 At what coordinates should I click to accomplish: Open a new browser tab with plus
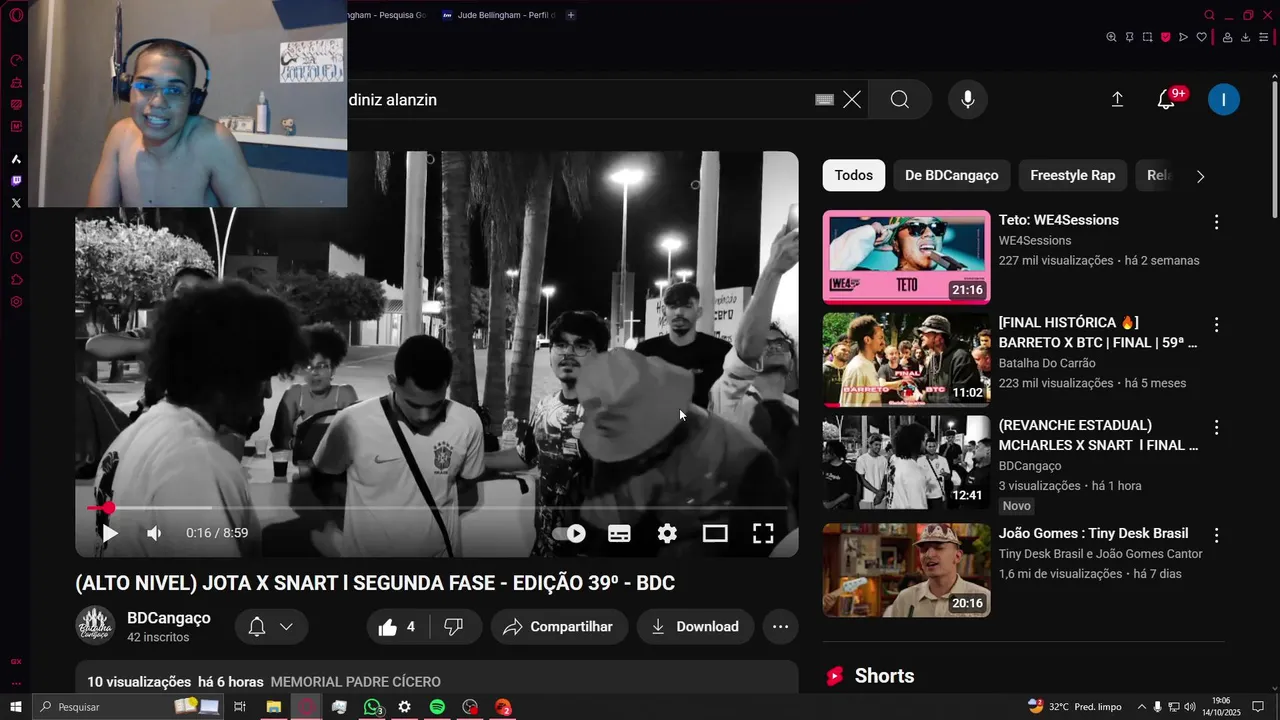tap(571, 15)
